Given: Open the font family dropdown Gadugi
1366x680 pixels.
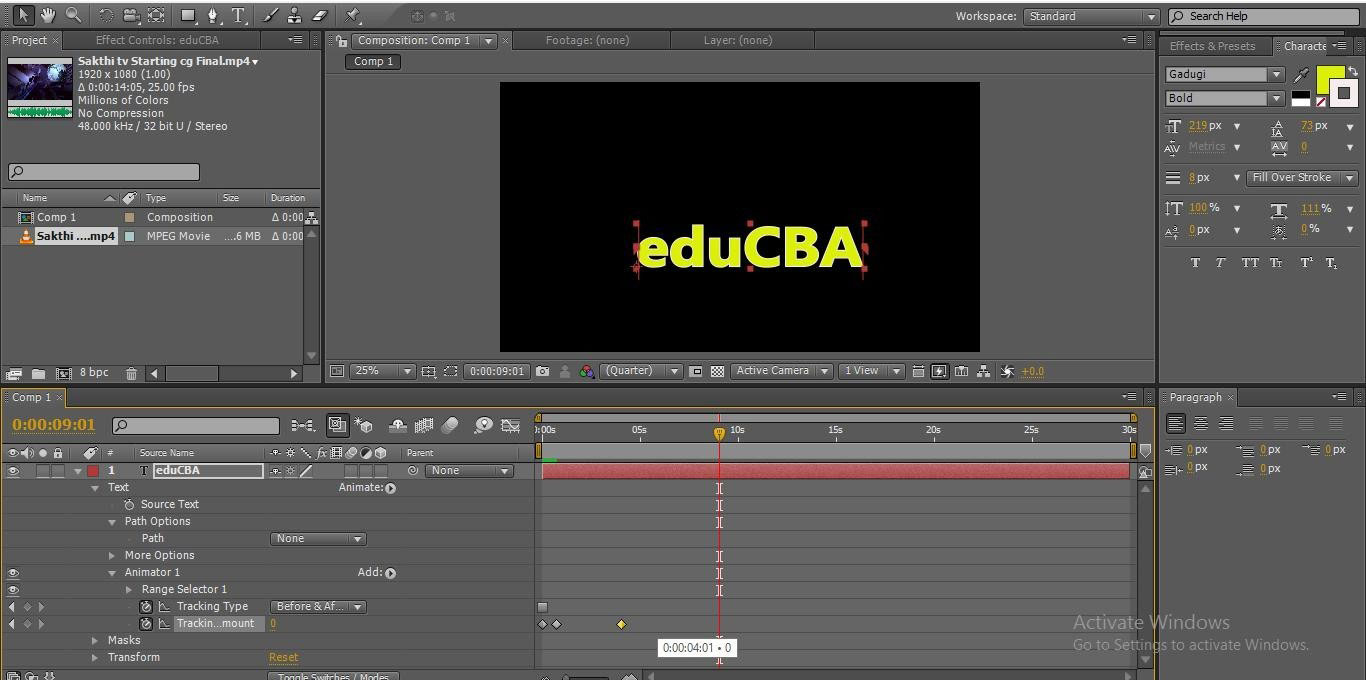Looking at the screenshot, I should click(x=1224, y=75).
